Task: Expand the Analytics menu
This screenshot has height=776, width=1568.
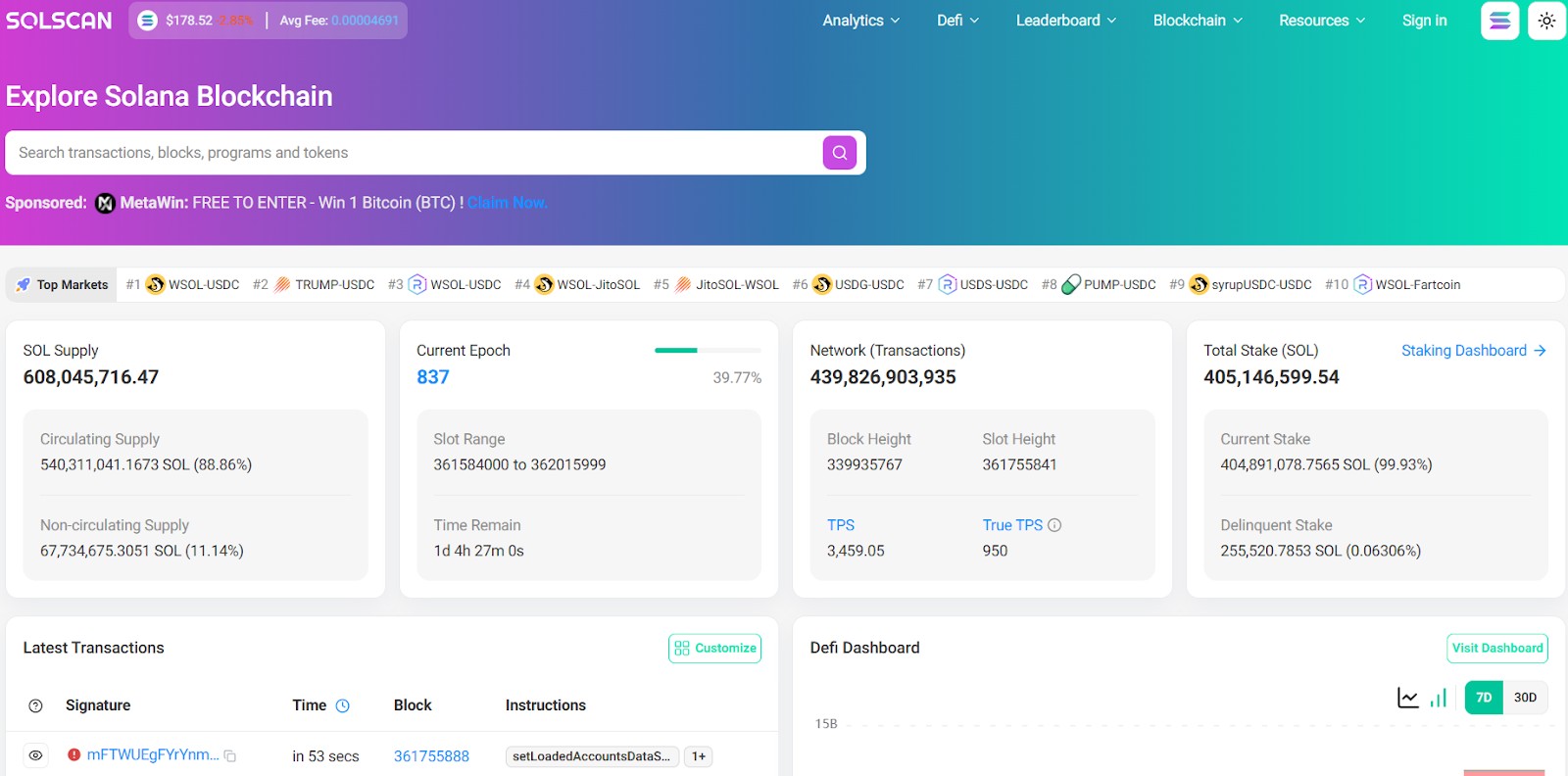Action: point(861,21)
